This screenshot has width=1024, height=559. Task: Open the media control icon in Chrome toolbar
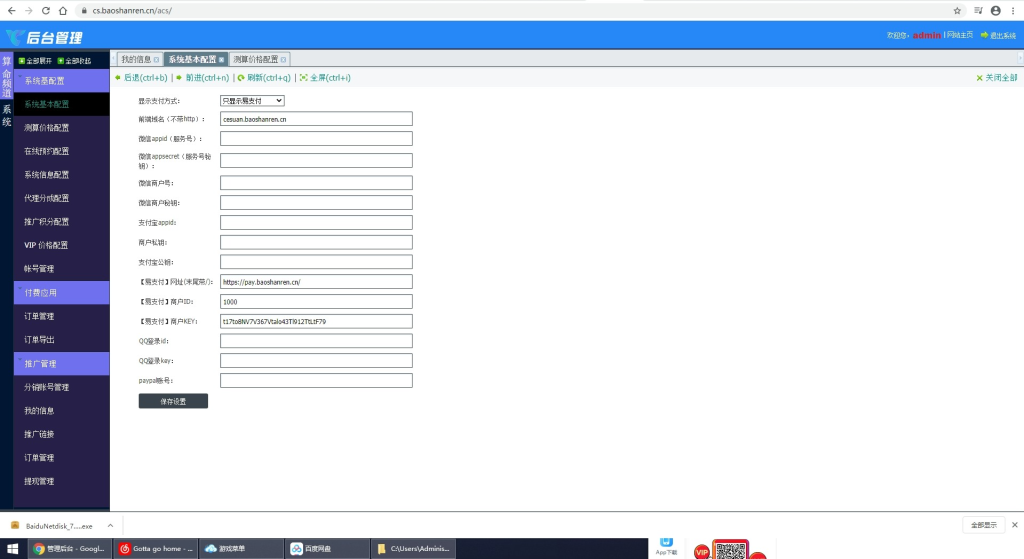point(978,10)
